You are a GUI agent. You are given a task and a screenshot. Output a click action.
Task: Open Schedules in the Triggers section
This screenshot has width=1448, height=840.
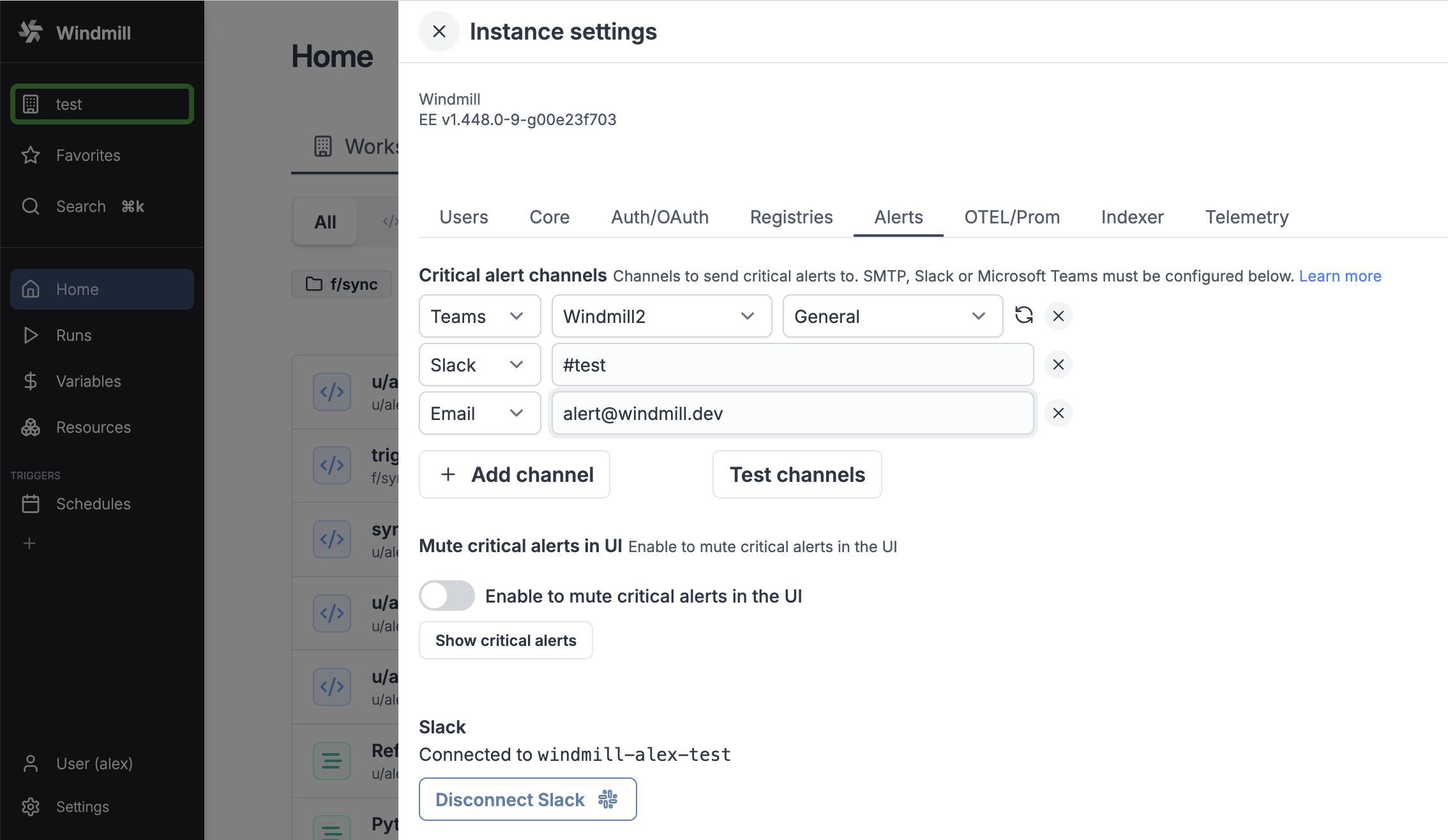(x=93, y=504)
